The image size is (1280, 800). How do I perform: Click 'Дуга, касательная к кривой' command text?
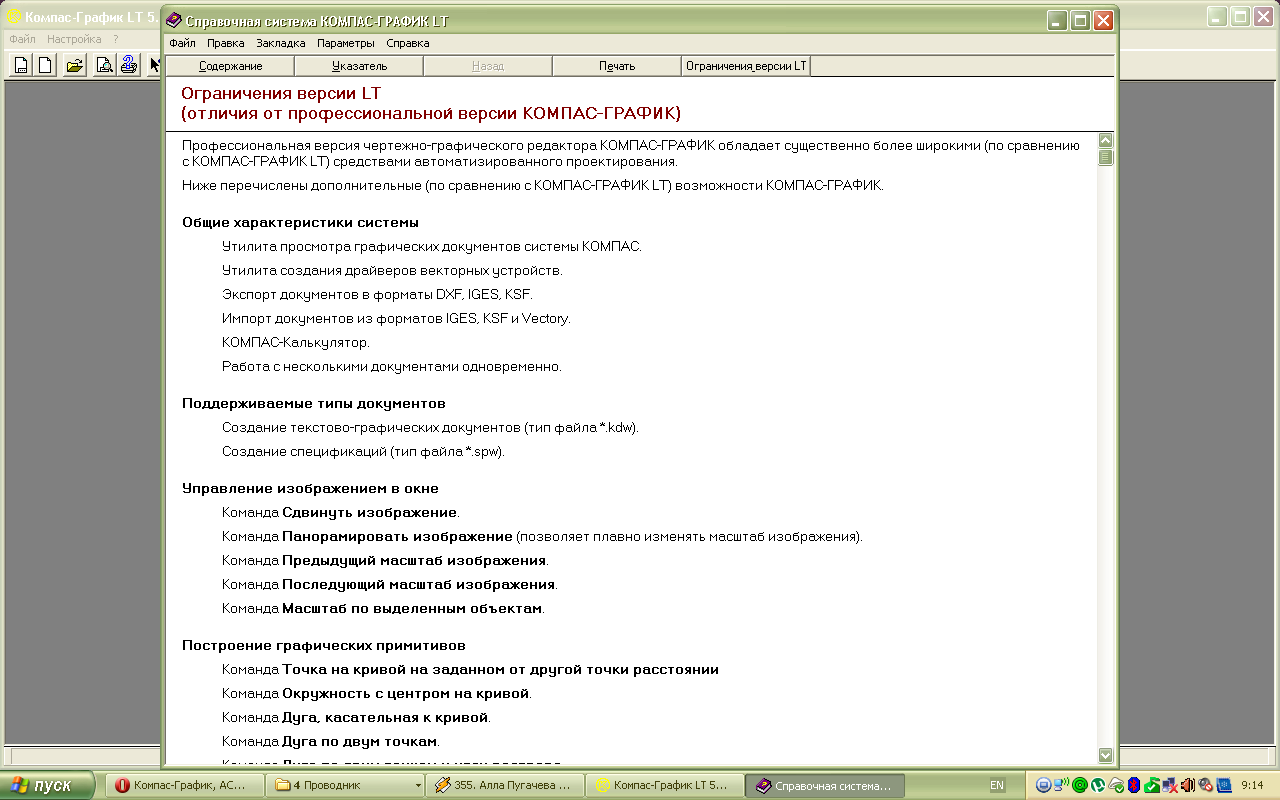(385, 717)
